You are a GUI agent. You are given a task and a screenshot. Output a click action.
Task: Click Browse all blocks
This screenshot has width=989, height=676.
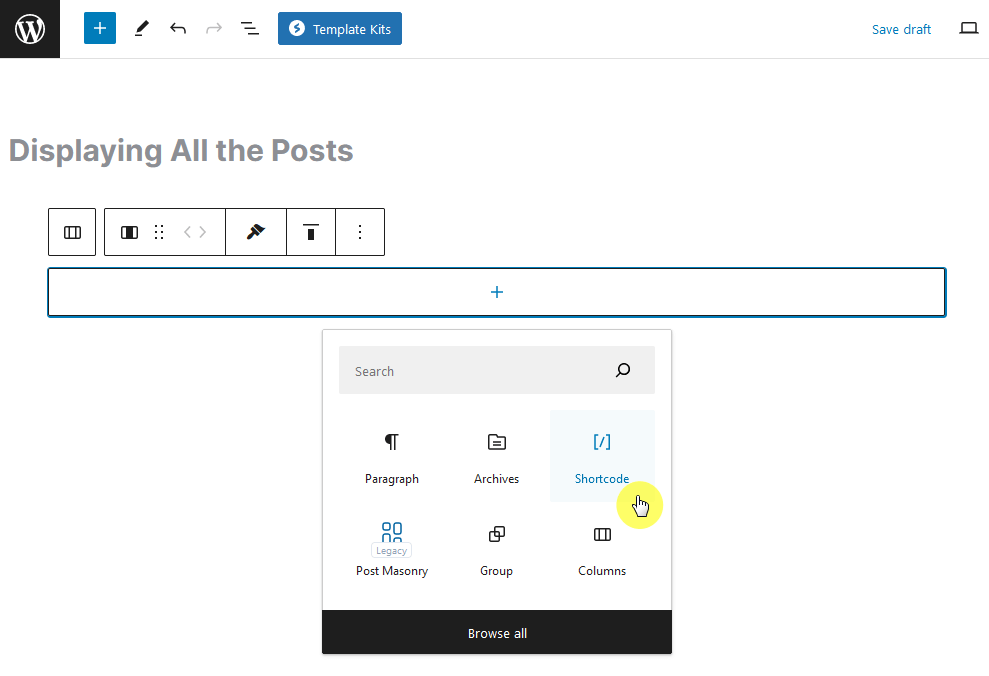click(497, 632)
